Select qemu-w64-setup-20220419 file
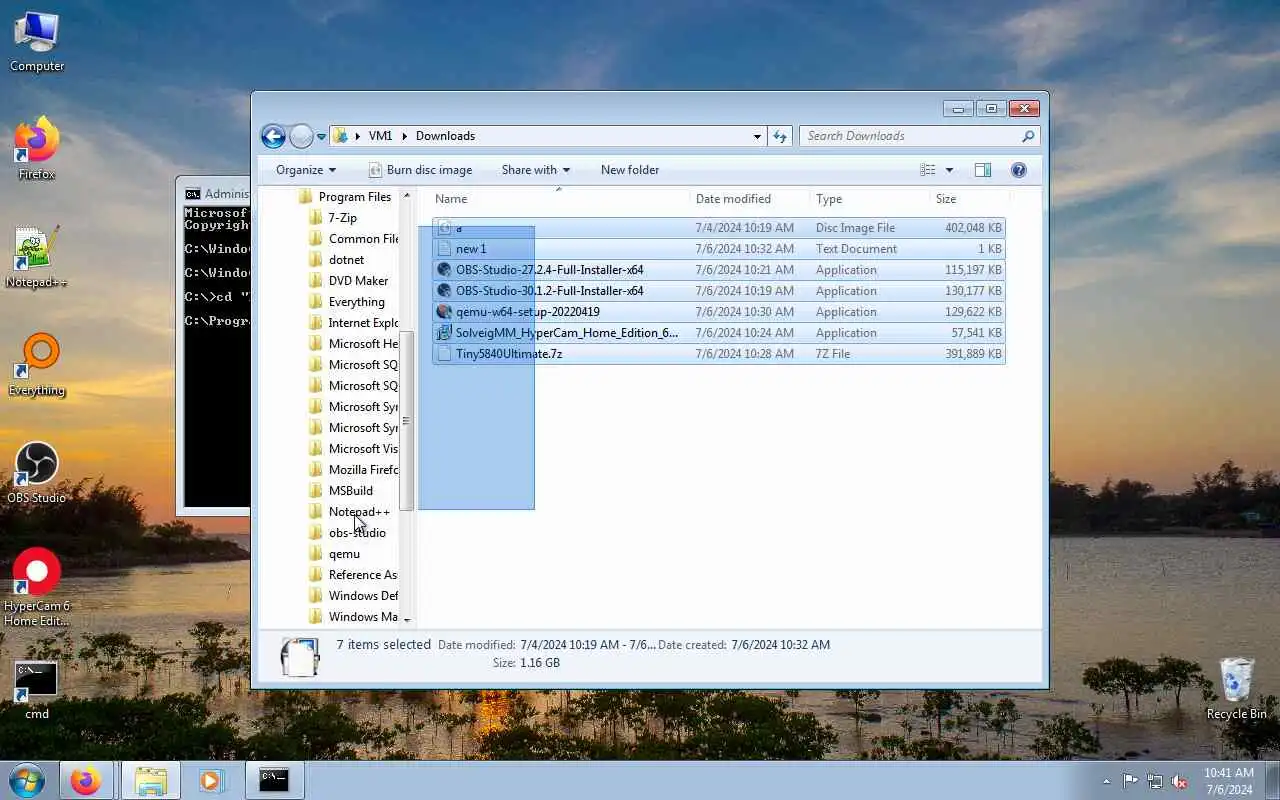This screenshot has width=1280, height=800. click(x=719, y=312)
